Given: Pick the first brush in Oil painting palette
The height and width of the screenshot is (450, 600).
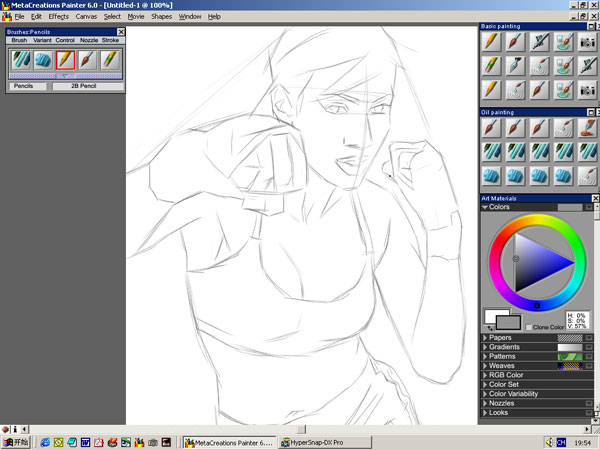Looking at the screenshot, I should [x=490, y=128].
